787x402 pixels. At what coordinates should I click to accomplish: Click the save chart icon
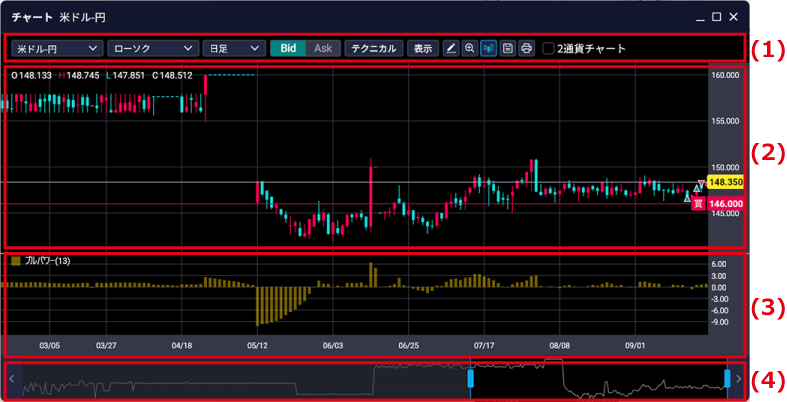click(508, 48)
